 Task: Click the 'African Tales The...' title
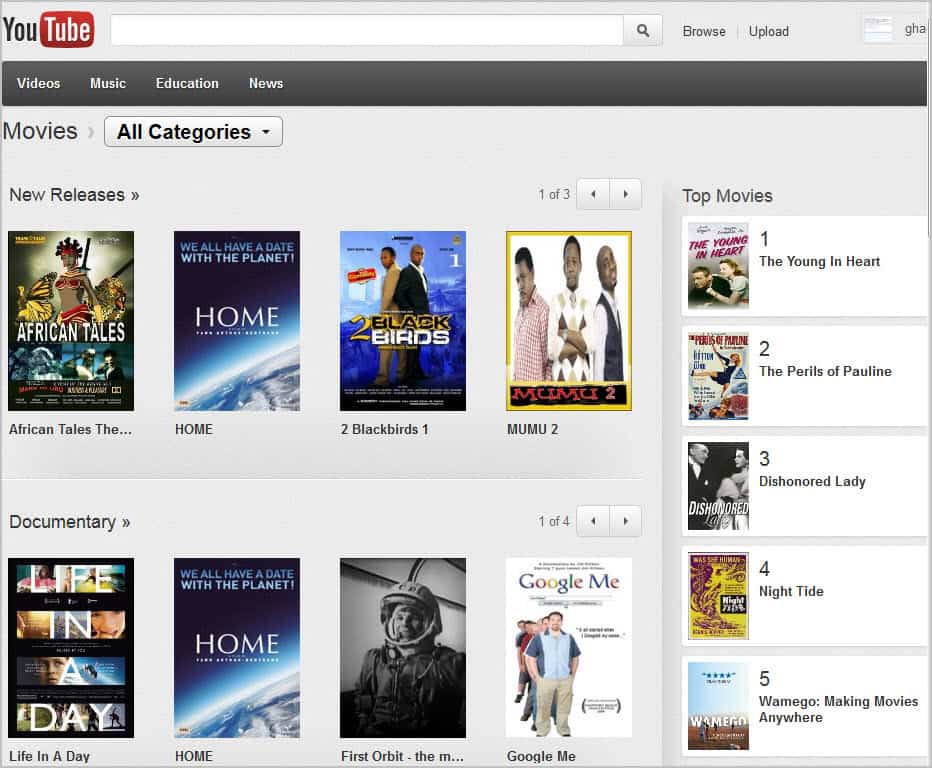[70, 429]
